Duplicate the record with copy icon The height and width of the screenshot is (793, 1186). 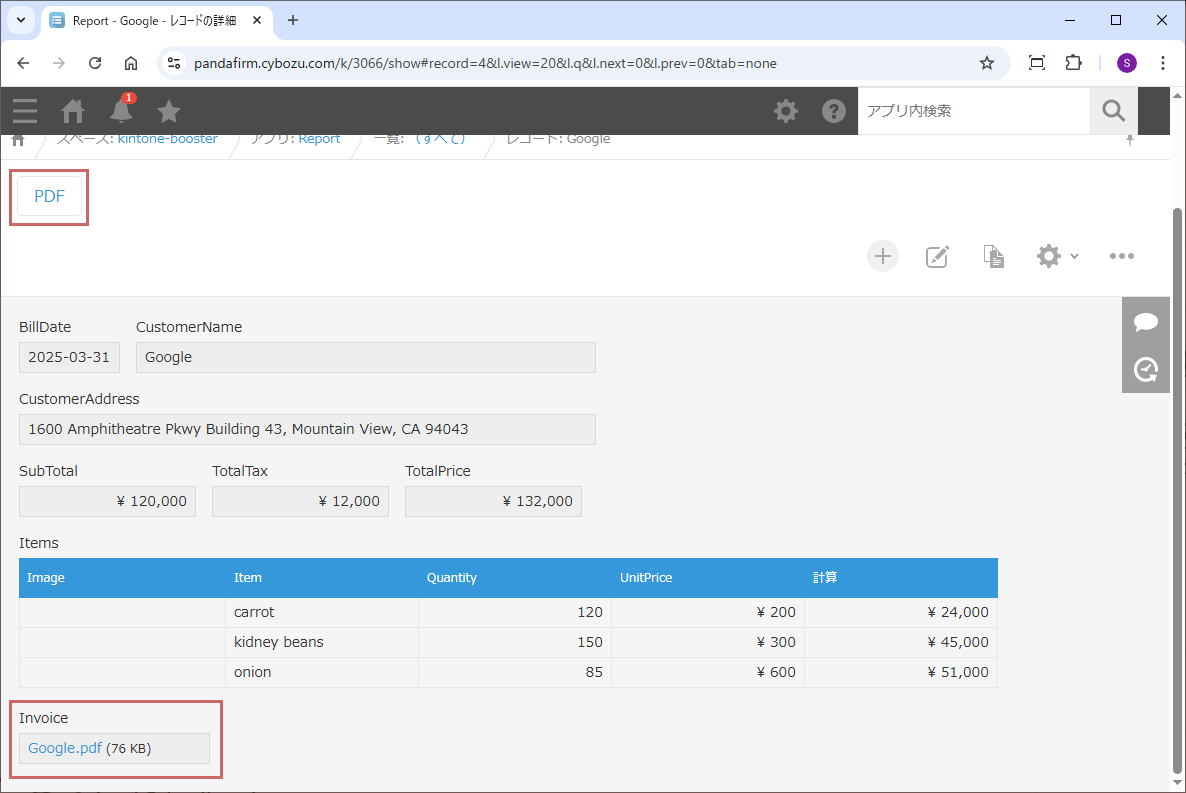click(x=993, y=256)
